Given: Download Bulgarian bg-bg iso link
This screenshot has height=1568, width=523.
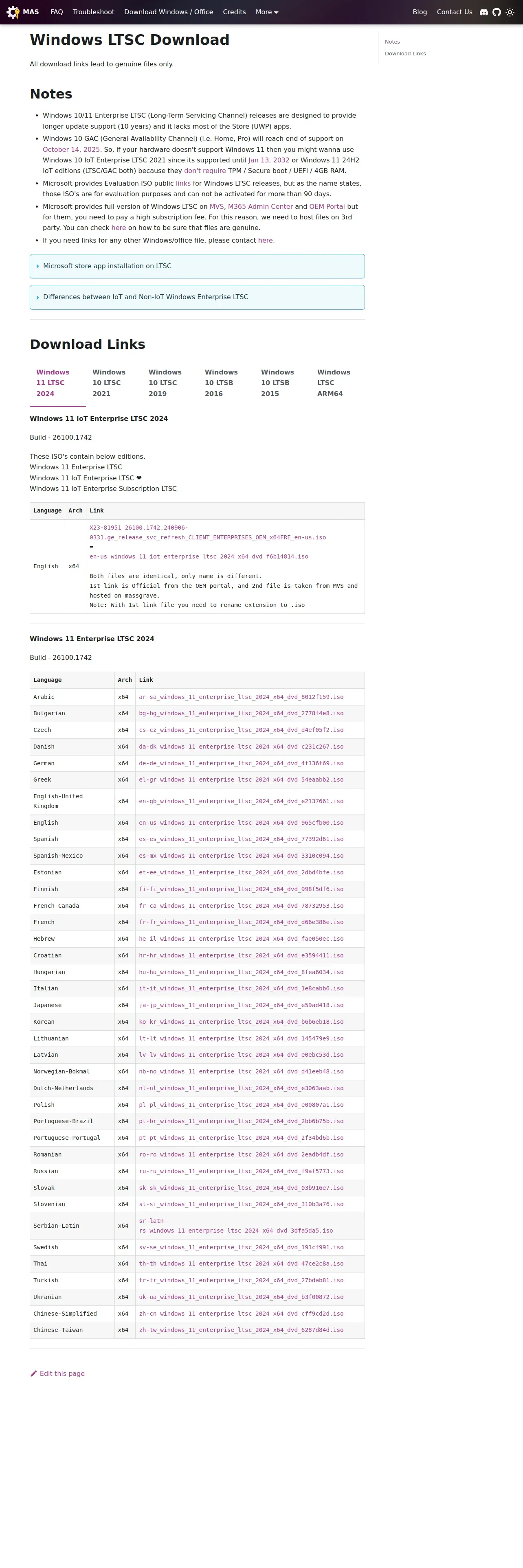Looking at the screenshot, I should click(x=241, y=714).
